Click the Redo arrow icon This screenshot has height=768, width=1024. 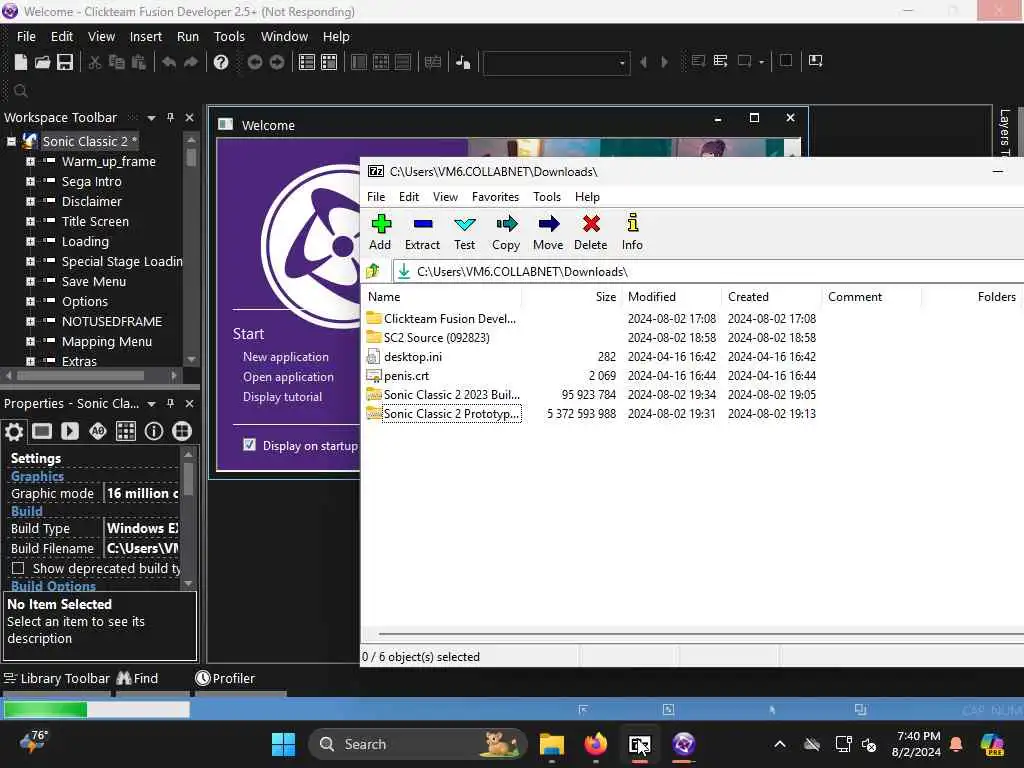191,62
